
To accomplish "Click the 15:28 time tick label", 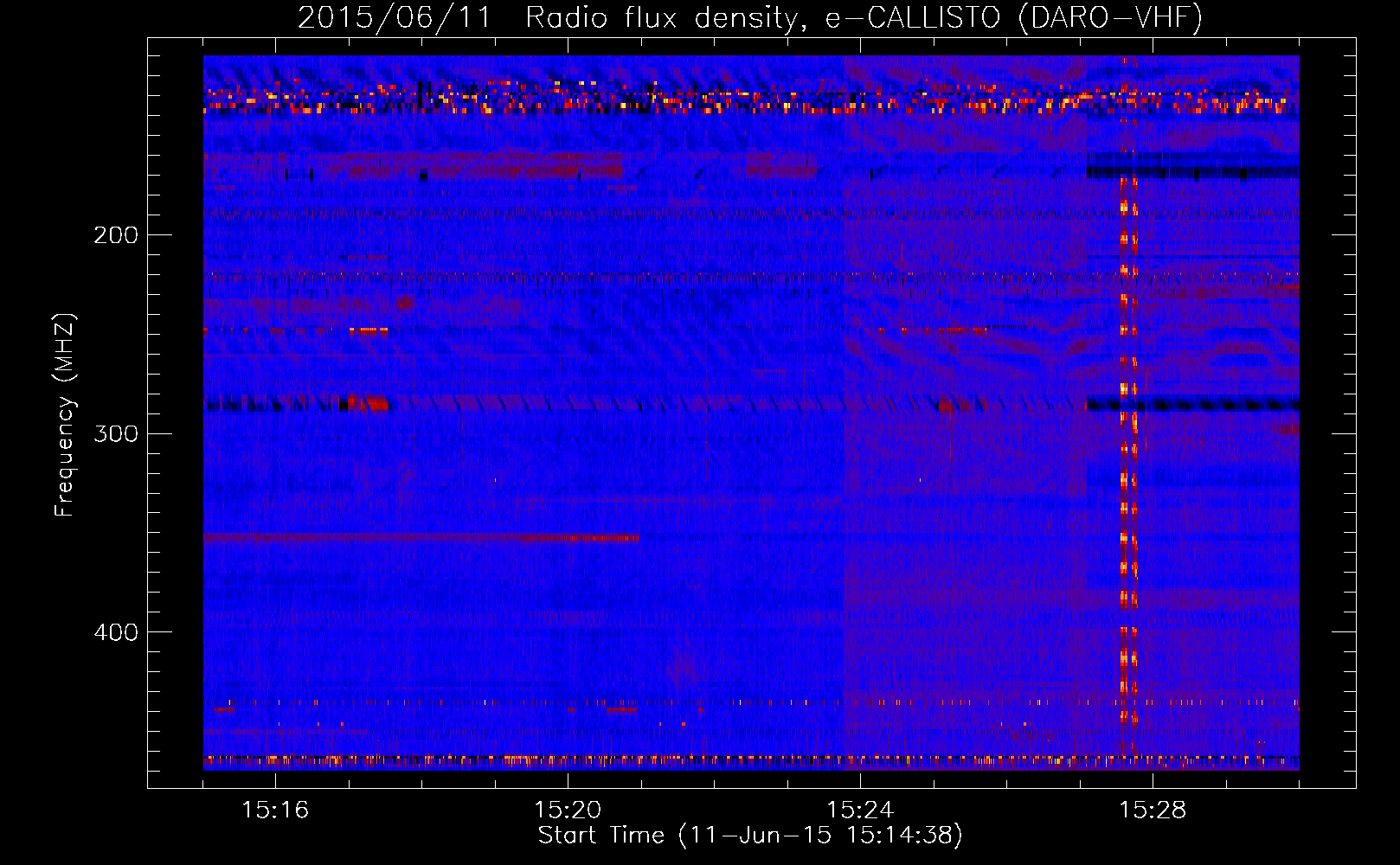I will [1153, 811].
